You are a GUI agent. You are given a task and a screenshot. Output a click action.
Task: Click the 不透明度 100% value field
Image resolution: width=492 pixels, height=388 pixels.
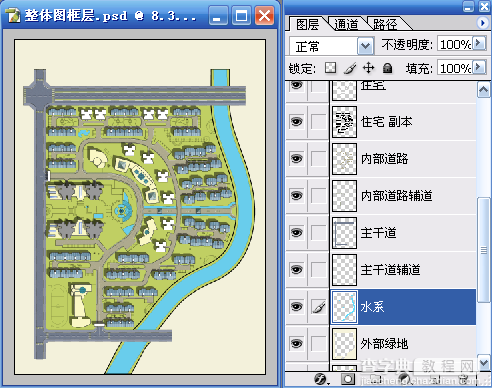[455, 44]
